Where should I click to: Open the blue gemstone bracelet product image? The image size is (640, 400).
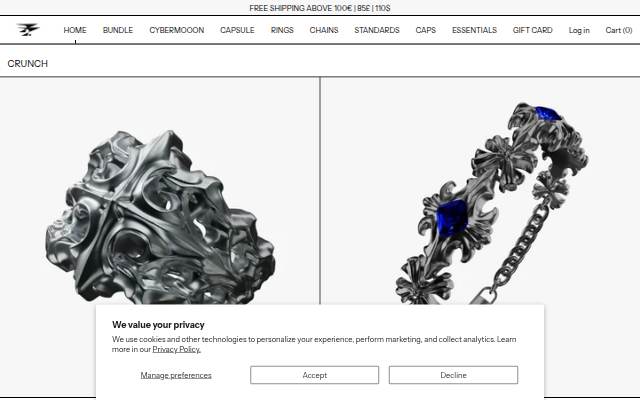(x=481, y=191)
